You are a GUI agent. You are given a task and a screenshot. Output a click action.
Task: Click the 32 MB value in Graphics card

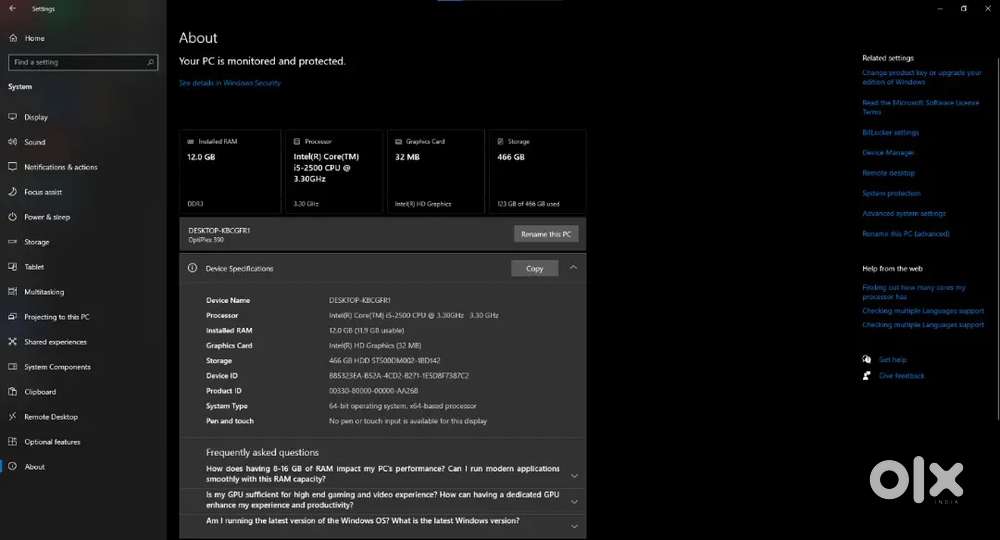click(x=407, y=157)
